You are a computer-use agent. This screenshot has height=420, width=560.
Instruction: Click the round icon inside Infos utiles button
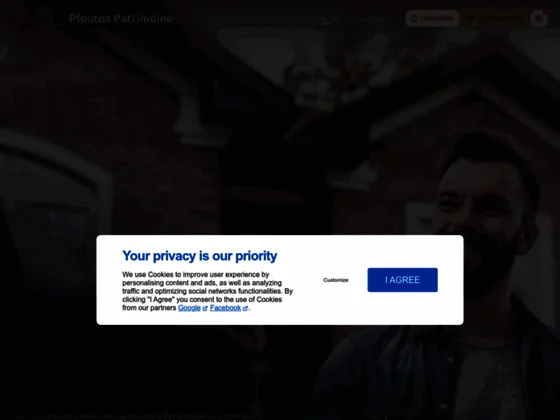coord(414,18)
